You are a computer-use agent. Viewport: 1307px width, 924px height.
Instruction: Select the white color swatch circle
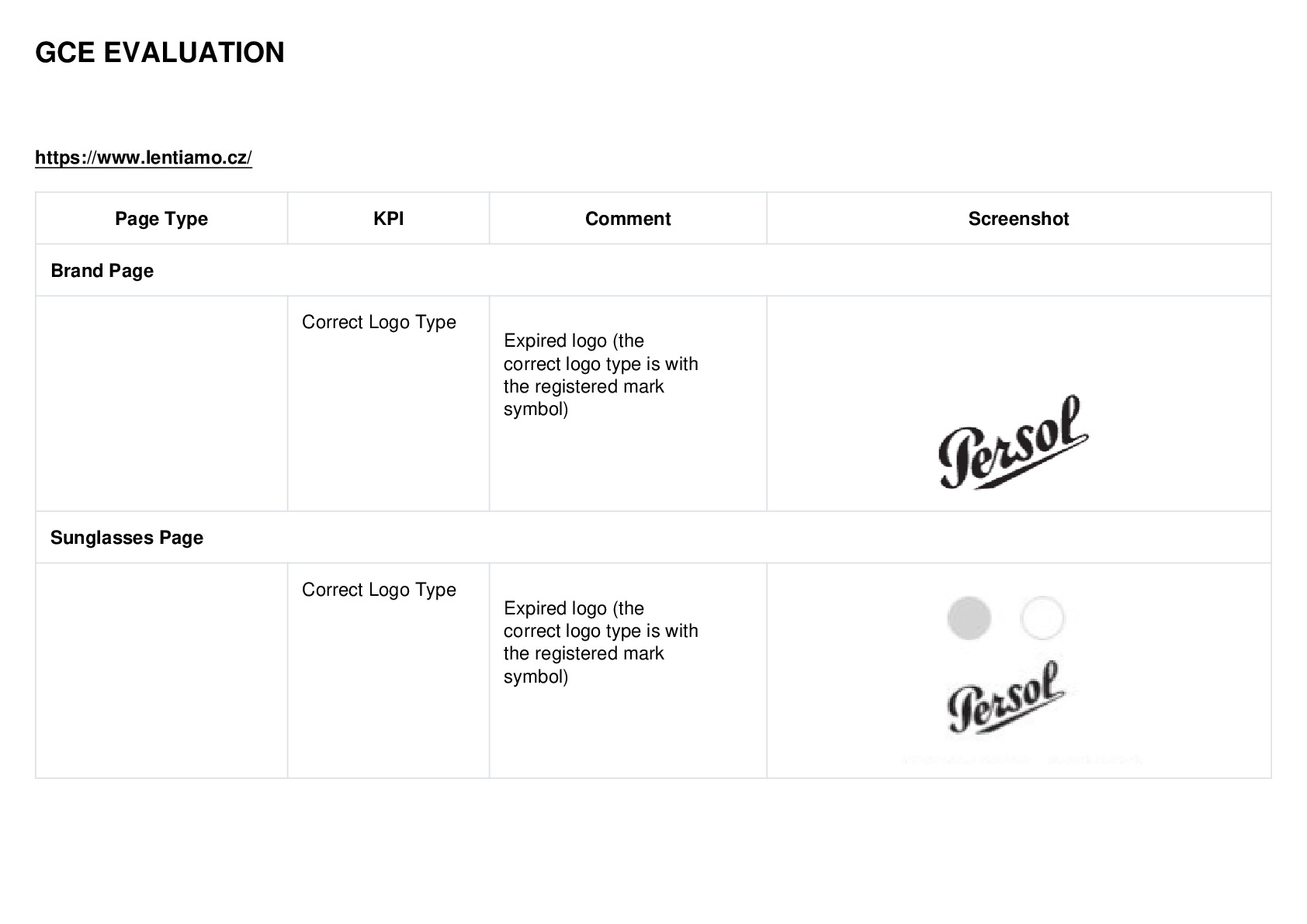click(x=1042, y=618)
